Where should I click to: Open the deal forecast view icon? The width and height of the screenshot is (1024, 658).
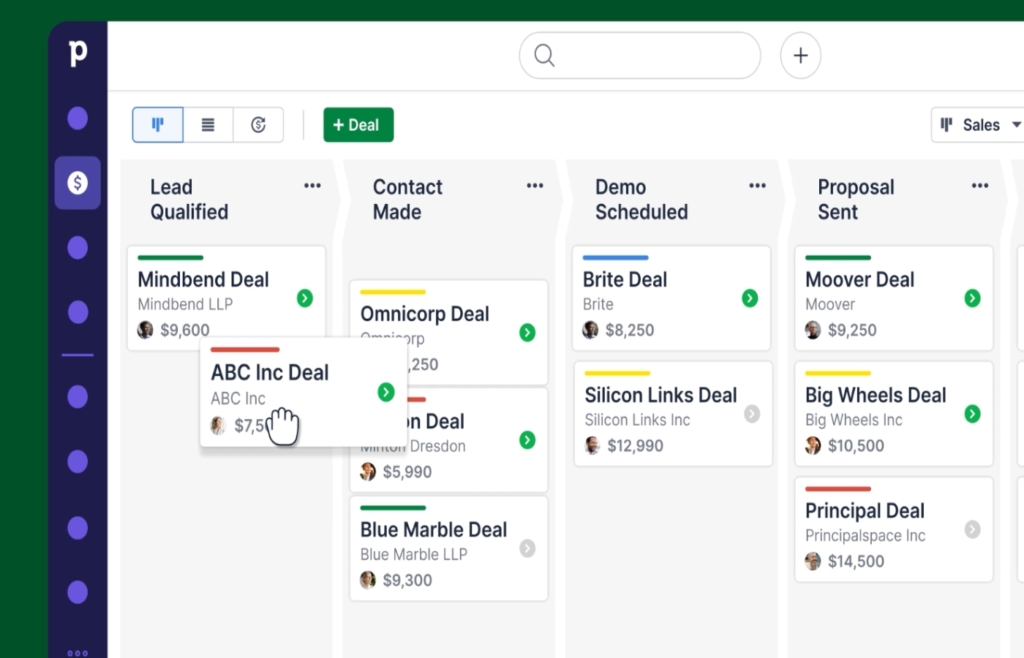(257, 124)
